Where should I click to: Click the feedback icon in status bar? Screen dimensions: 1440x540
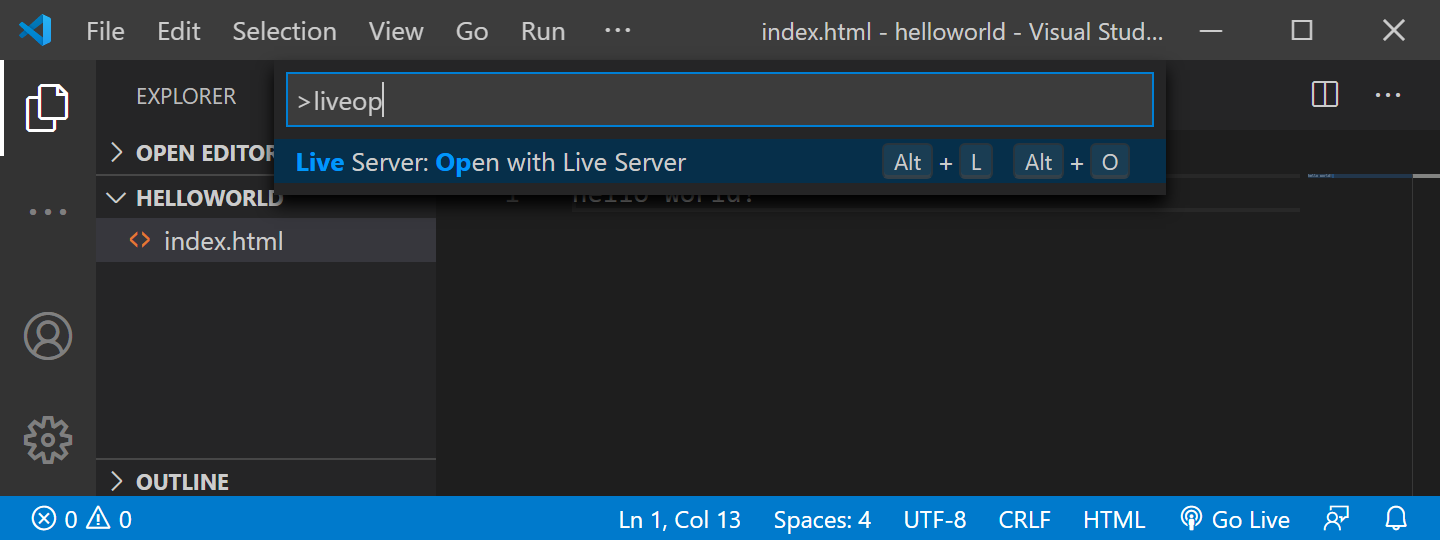(1336, 519)
